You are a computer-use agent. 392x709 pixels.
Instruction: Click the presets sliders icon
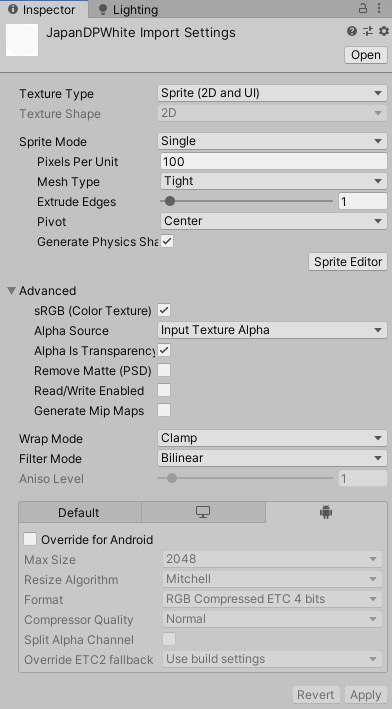coord(368,31)
